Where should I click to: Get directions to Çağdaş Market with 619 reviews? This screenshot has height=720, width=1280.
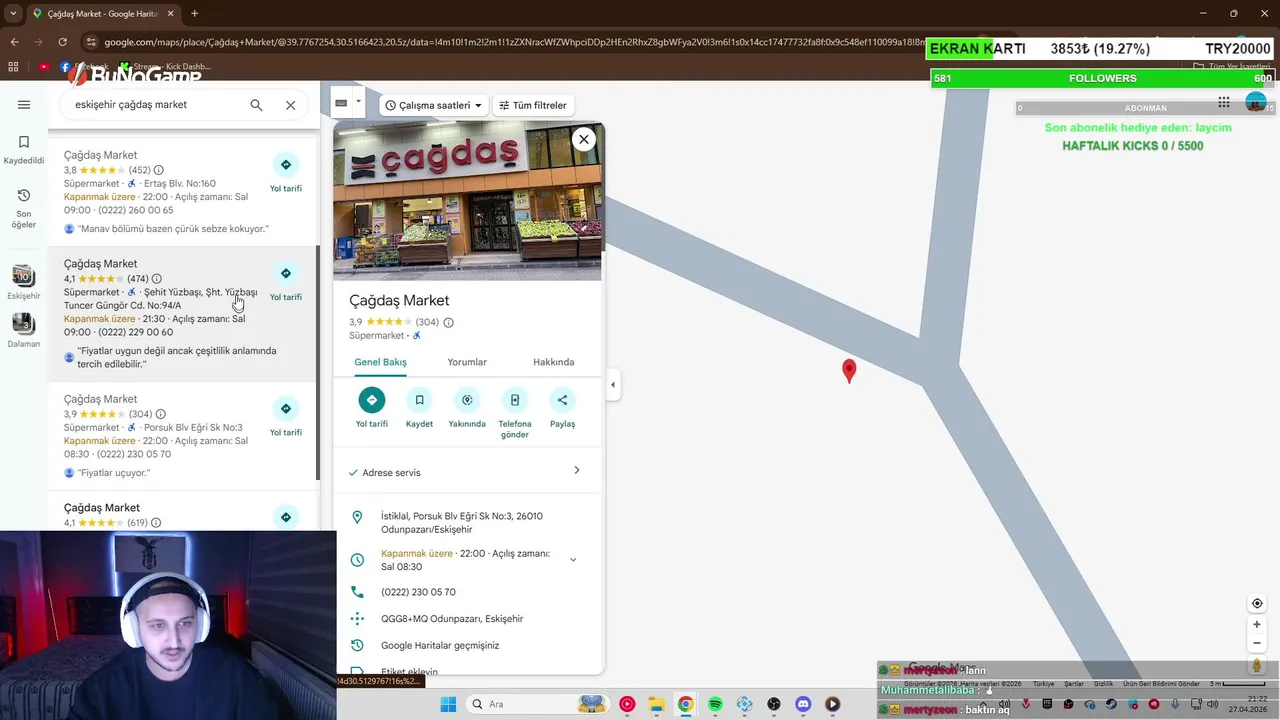point(286,517)
